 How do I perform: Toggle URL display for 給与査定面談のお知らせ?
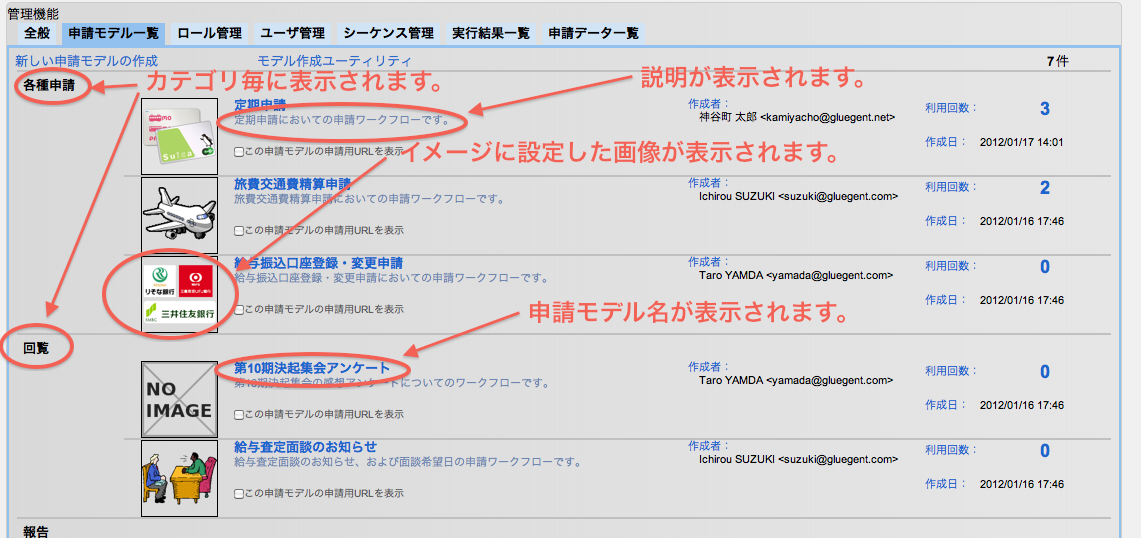(x=239, y=494)
